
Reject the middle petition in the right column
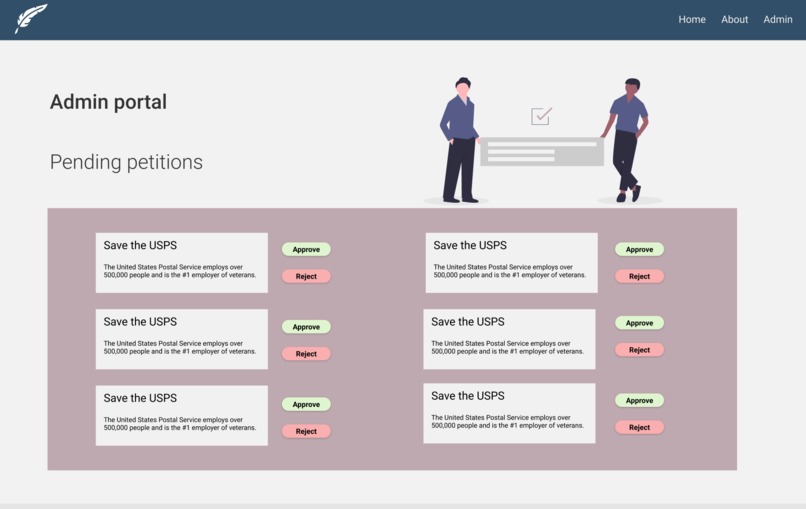coord(639,350)
